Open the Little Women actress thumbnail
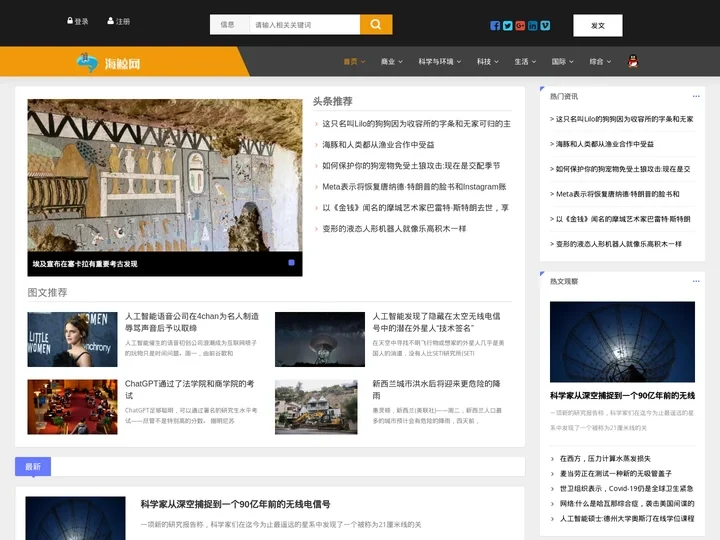 click(72, 339)
